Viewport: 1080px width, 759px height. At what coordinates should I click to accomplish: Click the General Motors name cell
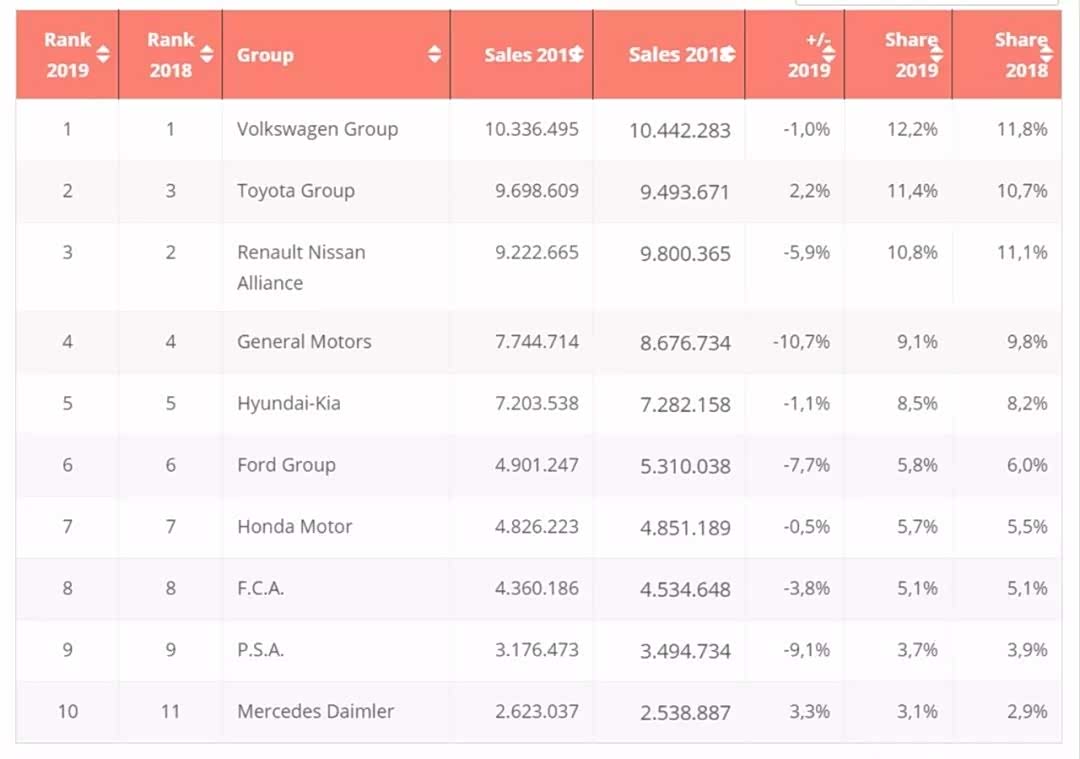coord(304,342)
